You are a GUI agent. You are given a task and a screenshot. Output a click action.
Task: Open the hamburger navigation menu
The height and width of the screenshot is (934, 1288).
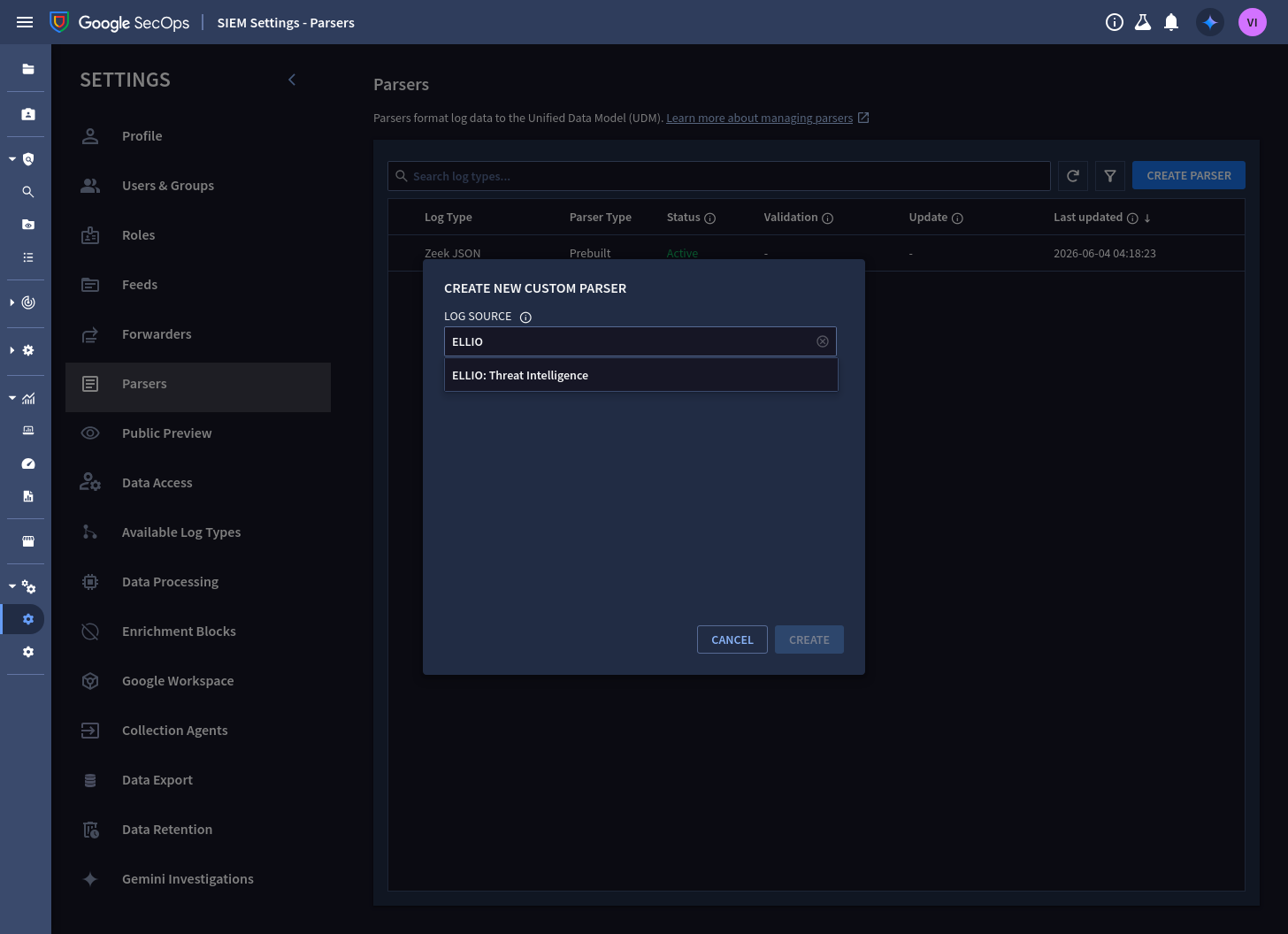[x=25, y=22]
